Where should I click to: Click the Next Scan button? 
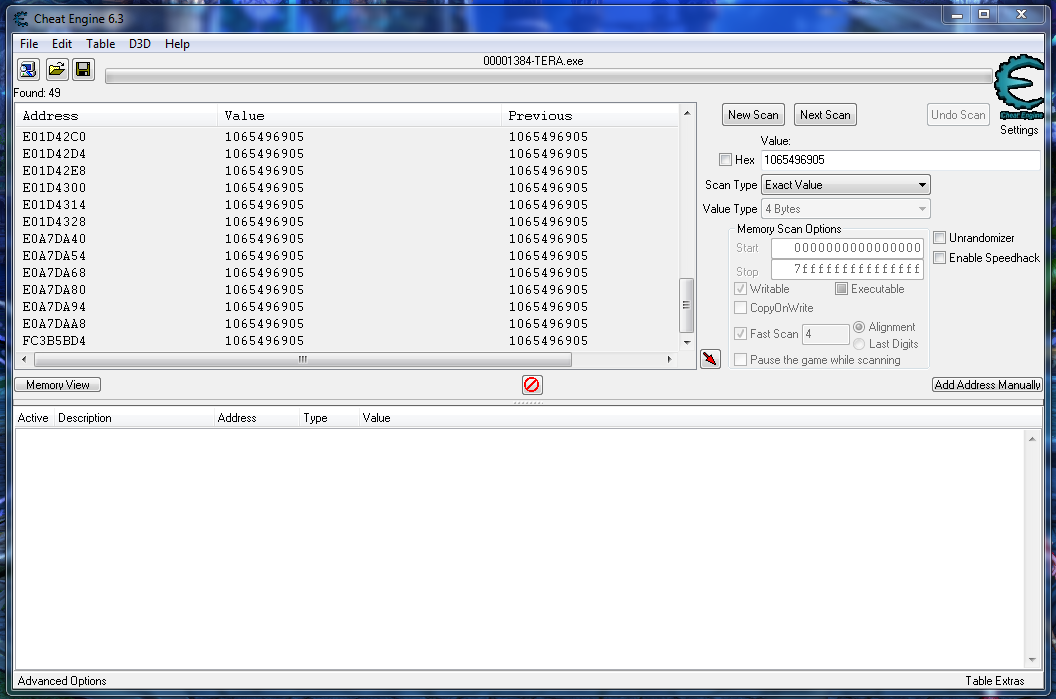point(825,115)
